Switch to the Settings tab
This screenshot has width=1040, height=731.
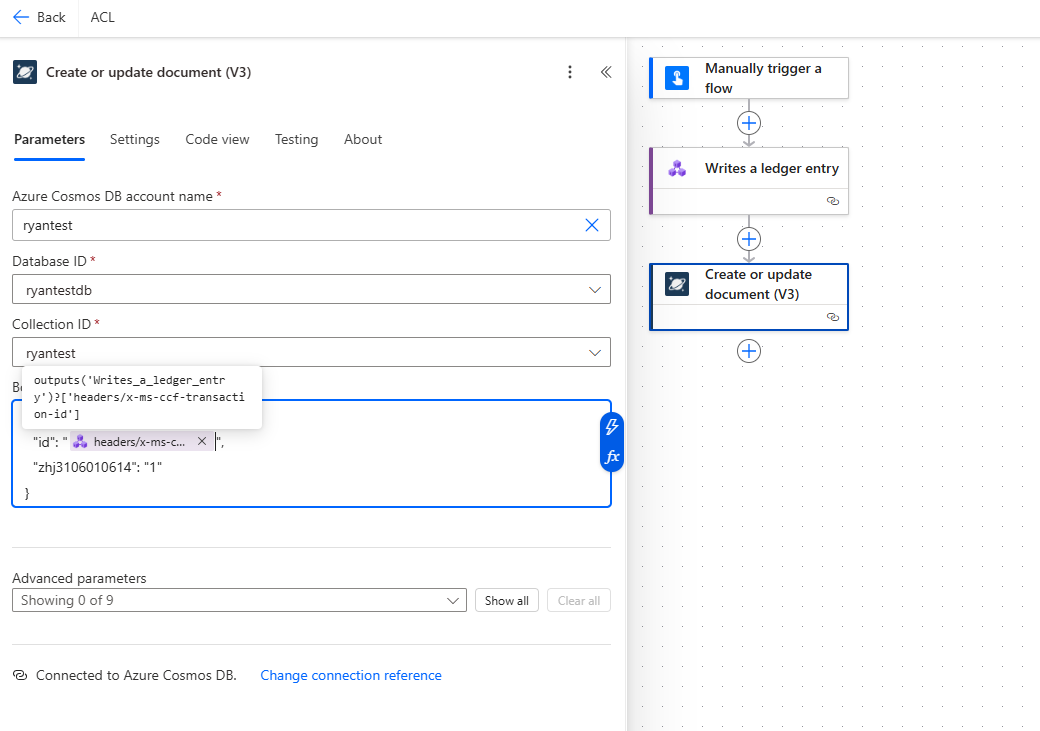(135, 139)
